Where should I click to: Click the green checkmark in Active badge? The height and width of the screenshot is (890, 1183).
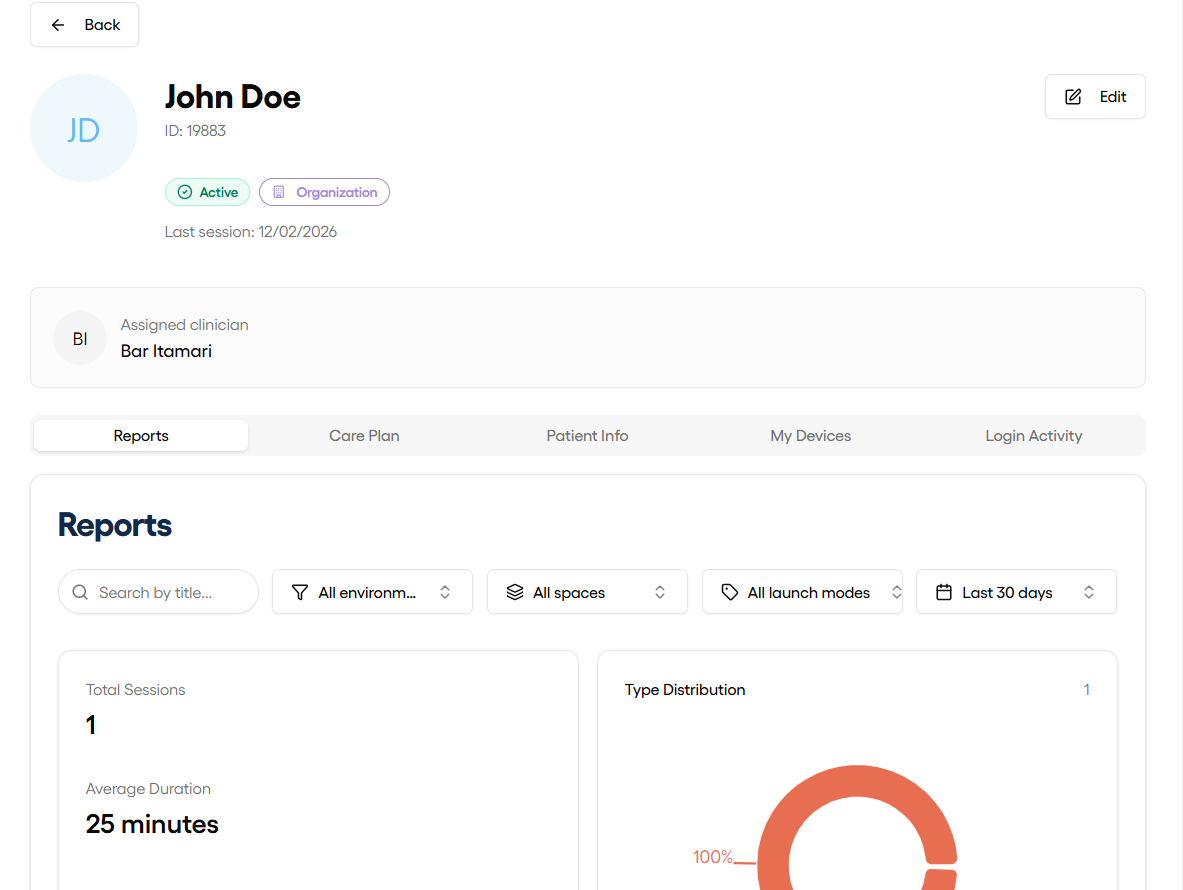coord(185,192)
